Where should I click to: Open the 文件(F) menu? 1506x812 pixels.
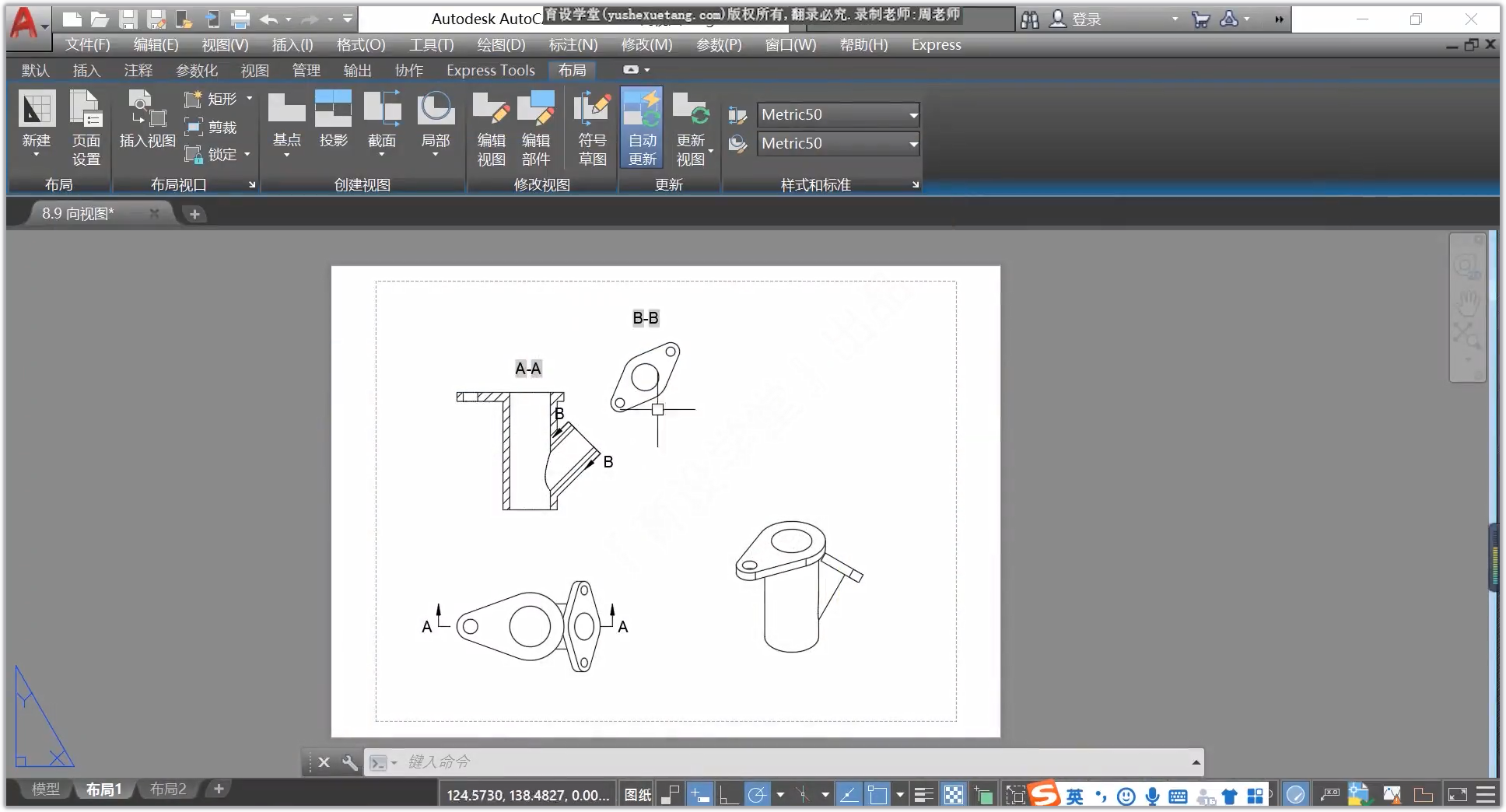[87, 45]
